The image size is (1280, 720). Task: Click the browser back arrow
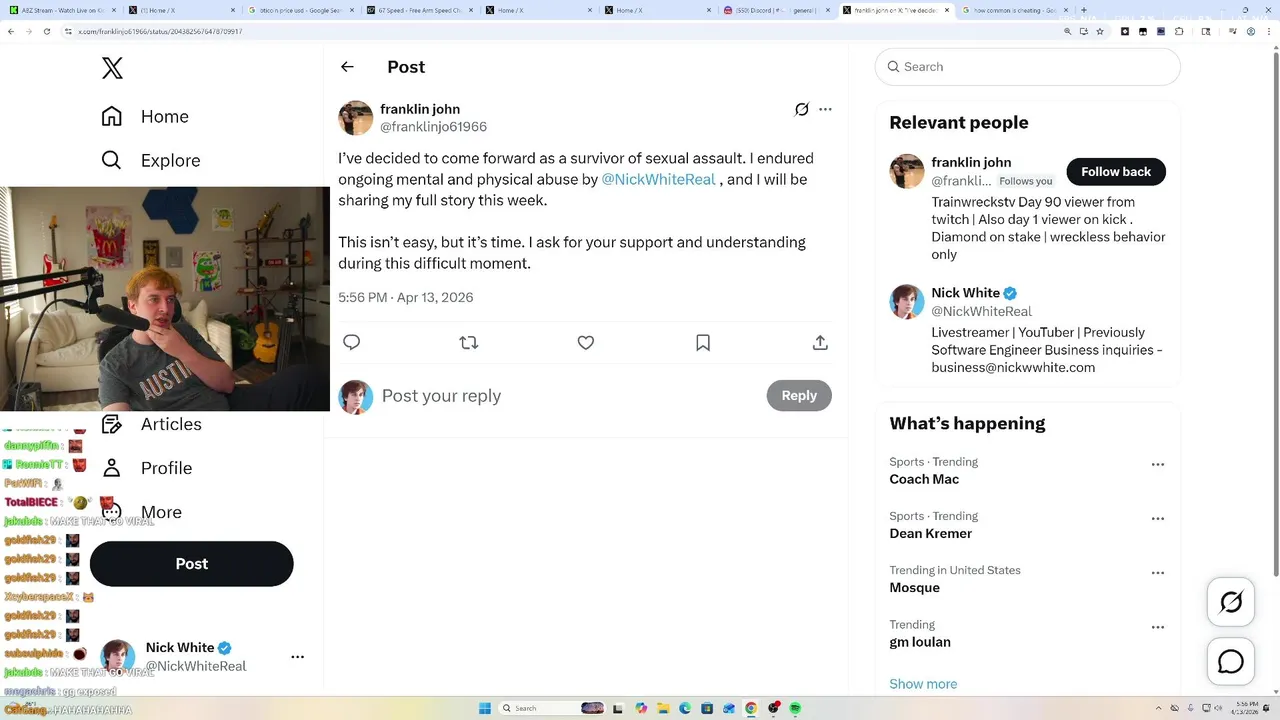pos(11,31)
